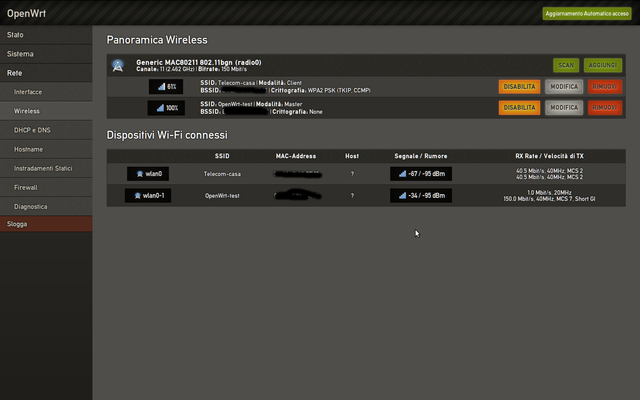Click the wlan0 interface badge

point(148,174)
